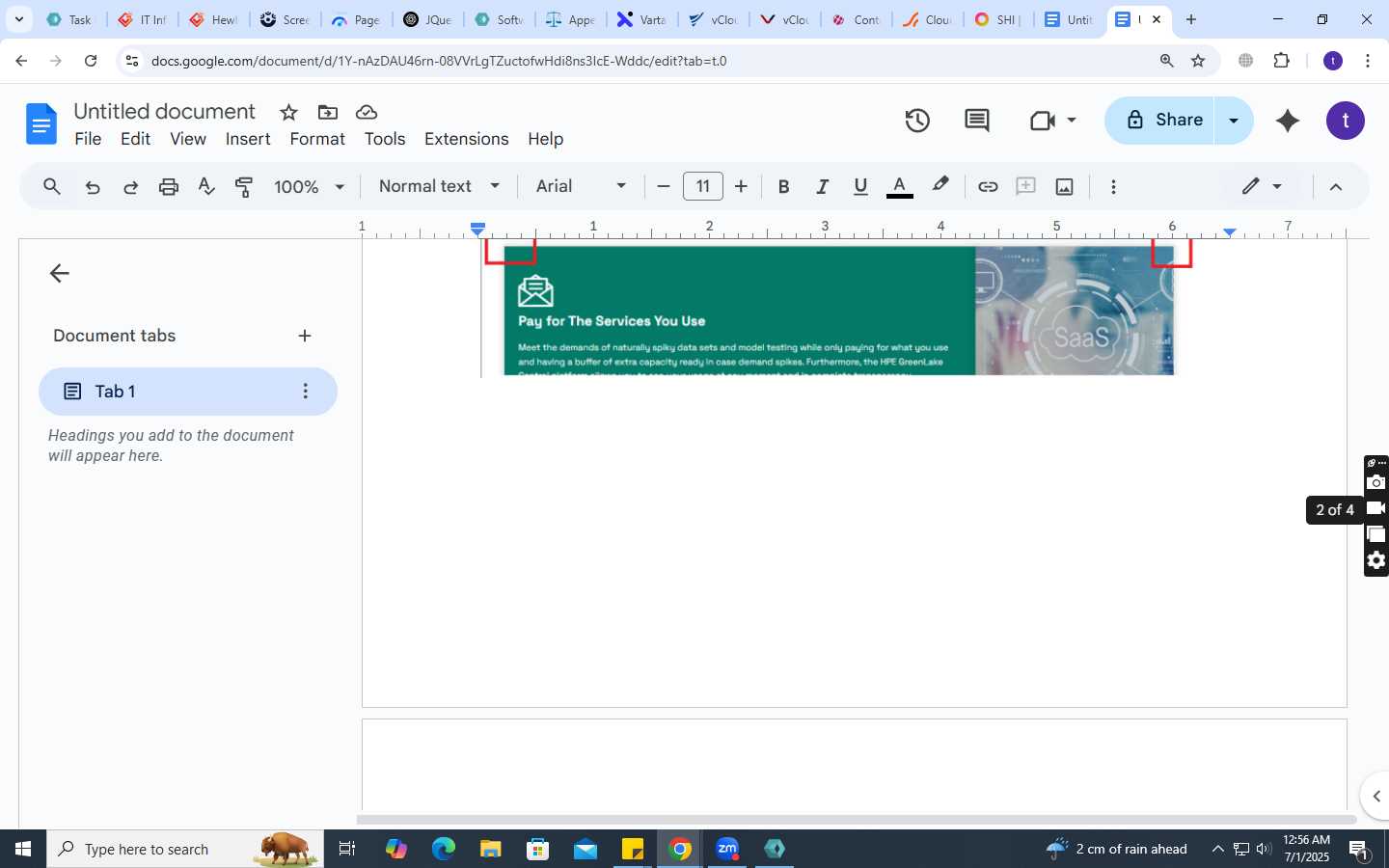The height and width of the screenshot is (868, 1389).
Task: Click the horizontal scrollbar
Action: click(x=857, y=820)
